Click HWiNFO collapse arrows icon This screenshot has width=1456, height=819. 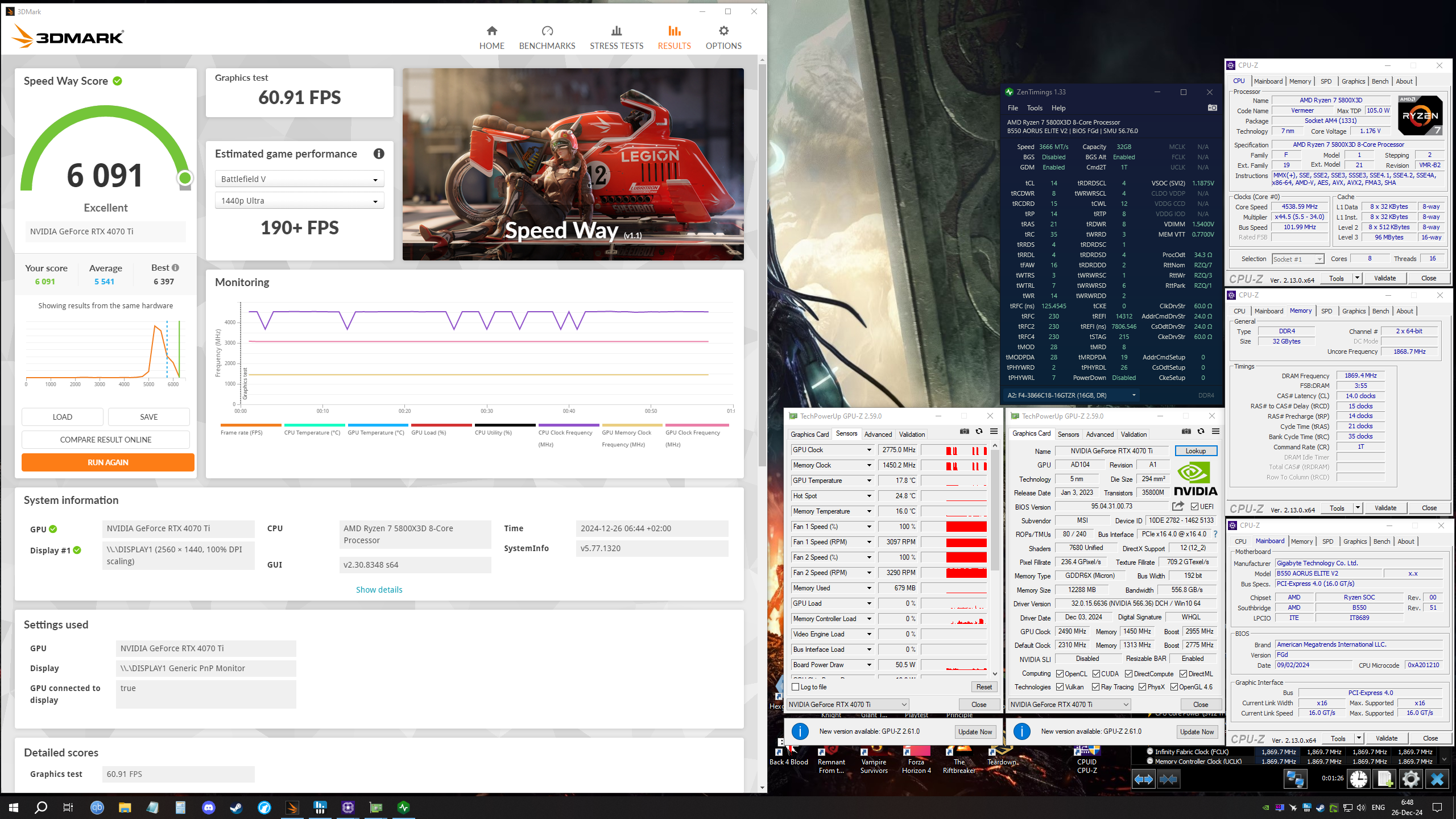pyautogui.click(x=1168, y=779)
